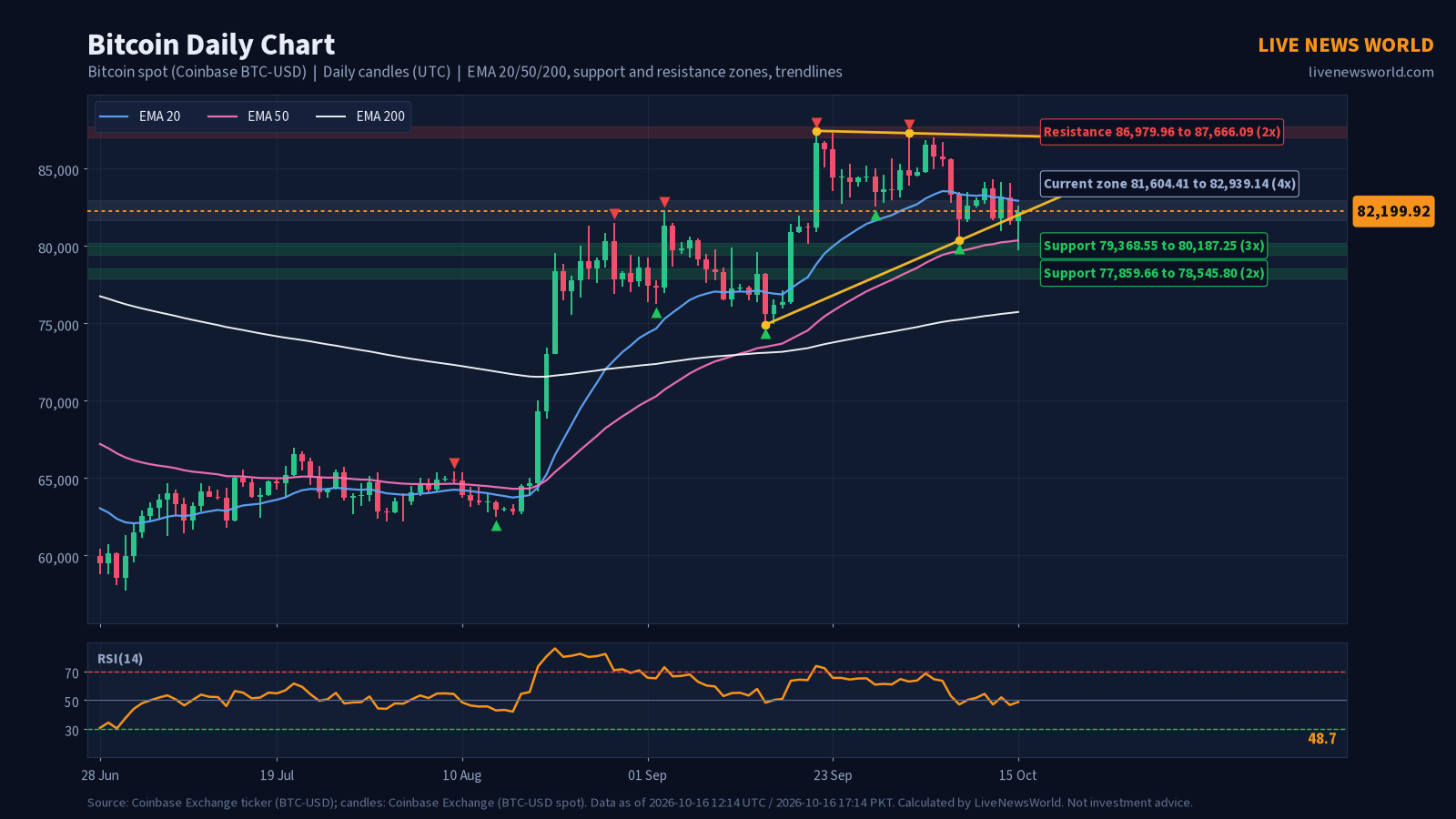Click the Support 79,368.55 to 80,187.25 label

[1154, 246]
